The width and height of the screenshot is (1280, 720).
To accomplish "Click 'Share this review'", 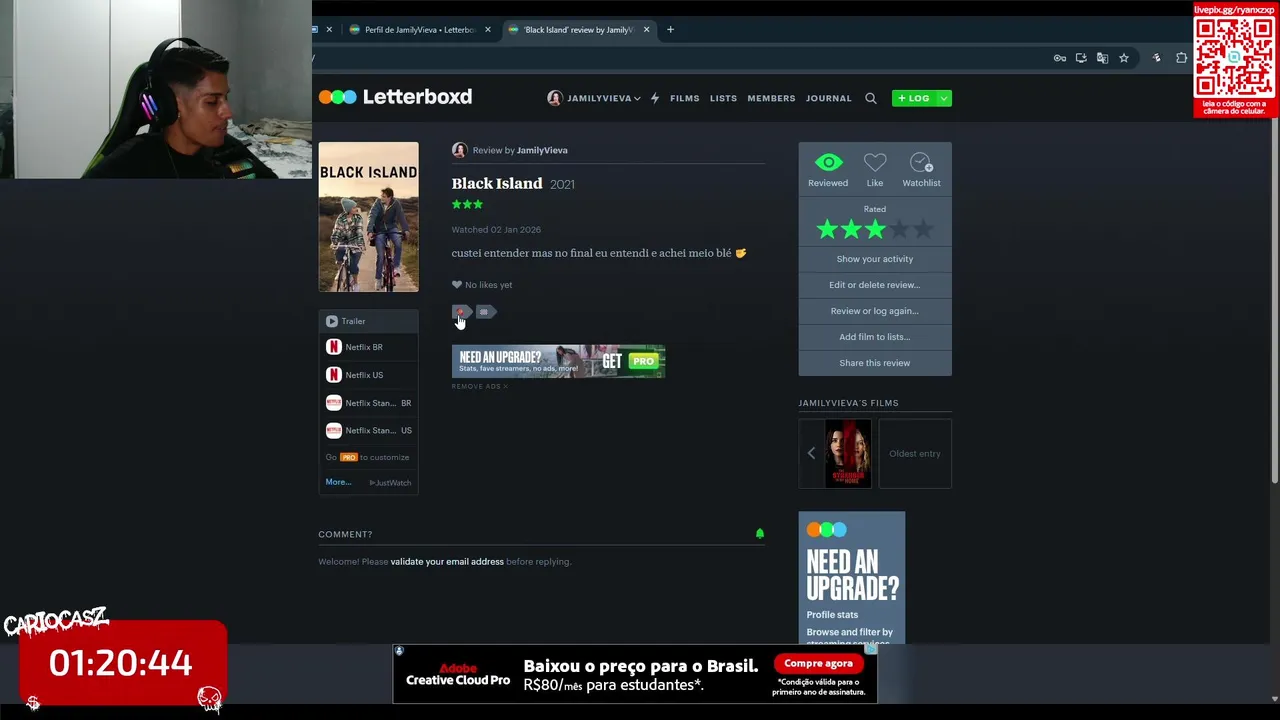I will [x=875, y=363].
